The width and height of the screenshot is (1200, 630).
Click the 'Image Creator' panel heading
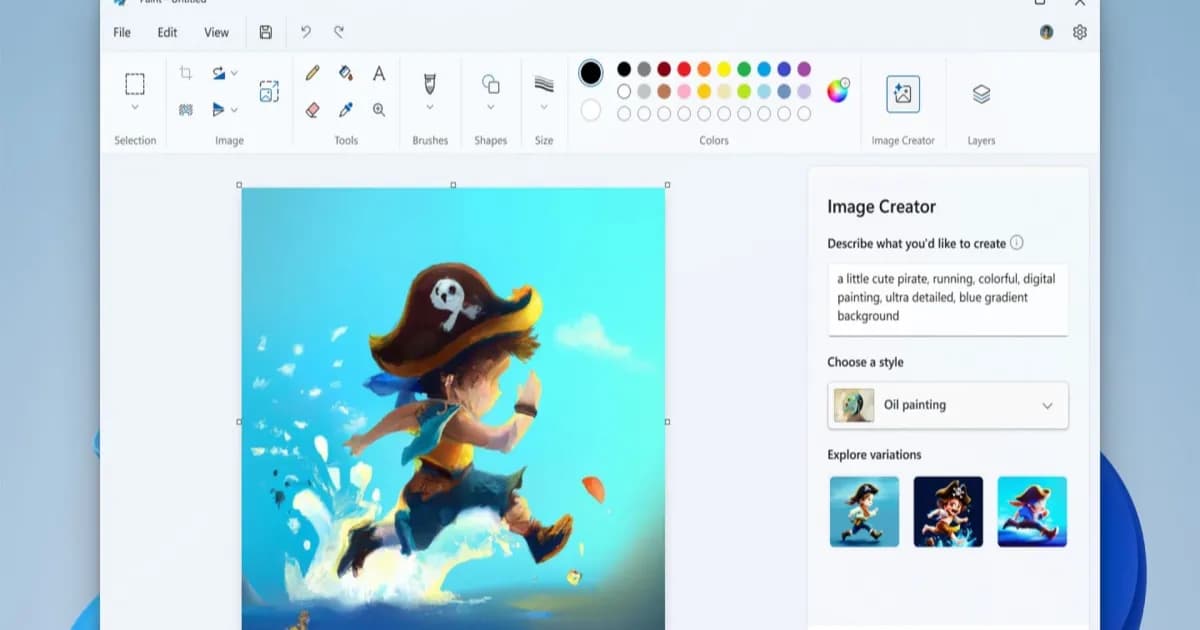point(881,207)
